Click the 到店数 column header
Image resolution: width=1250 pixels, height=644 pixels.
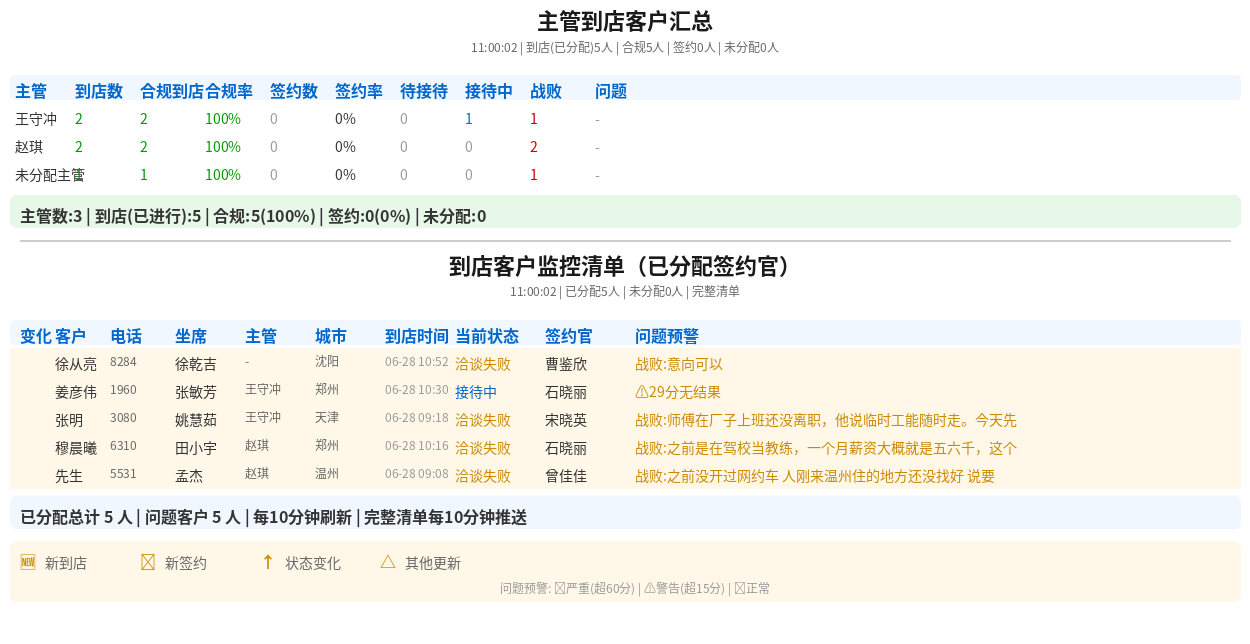click(x=99, y=91)
